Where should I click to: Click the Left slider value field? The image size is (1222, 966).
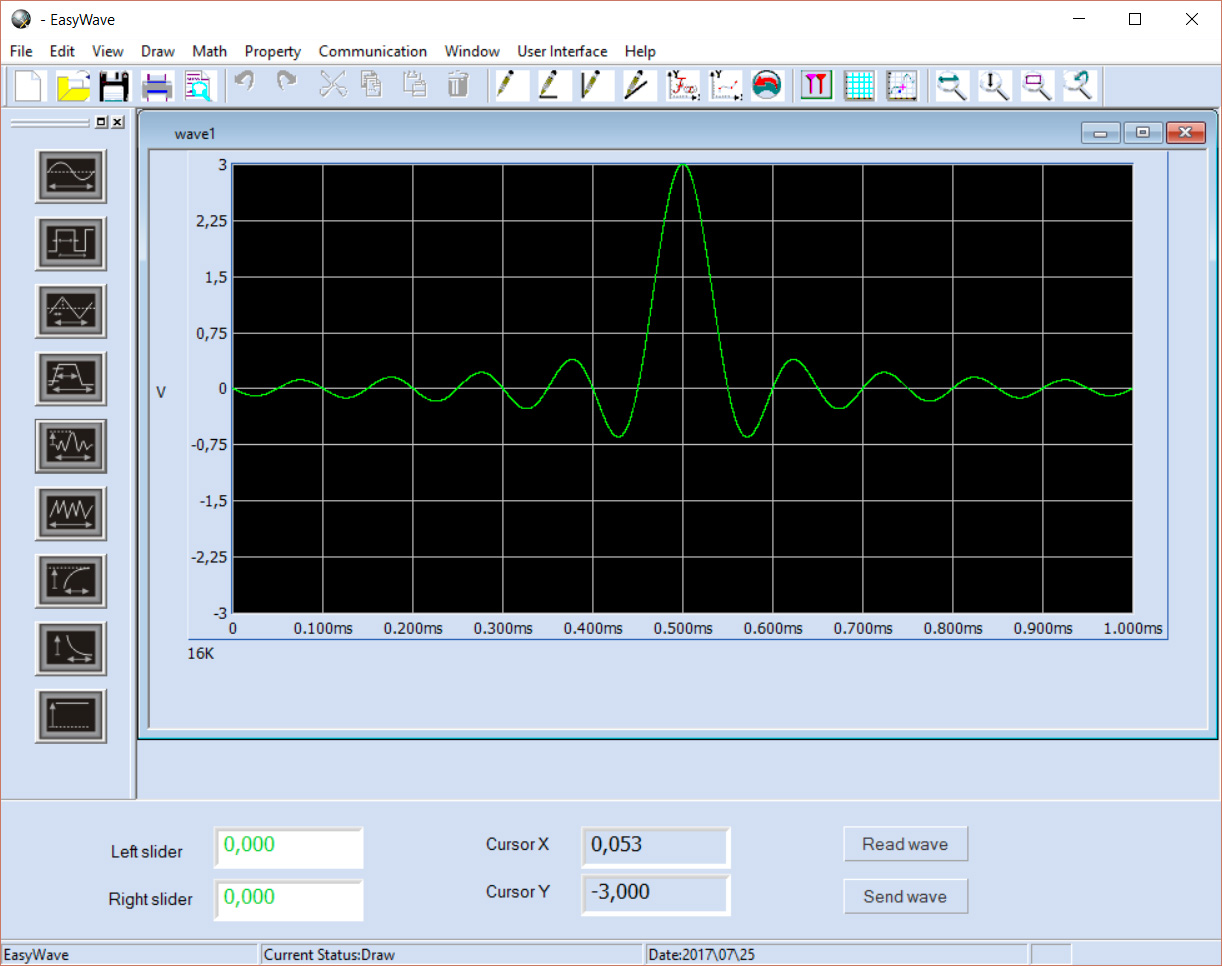click(x=288, y=847)
